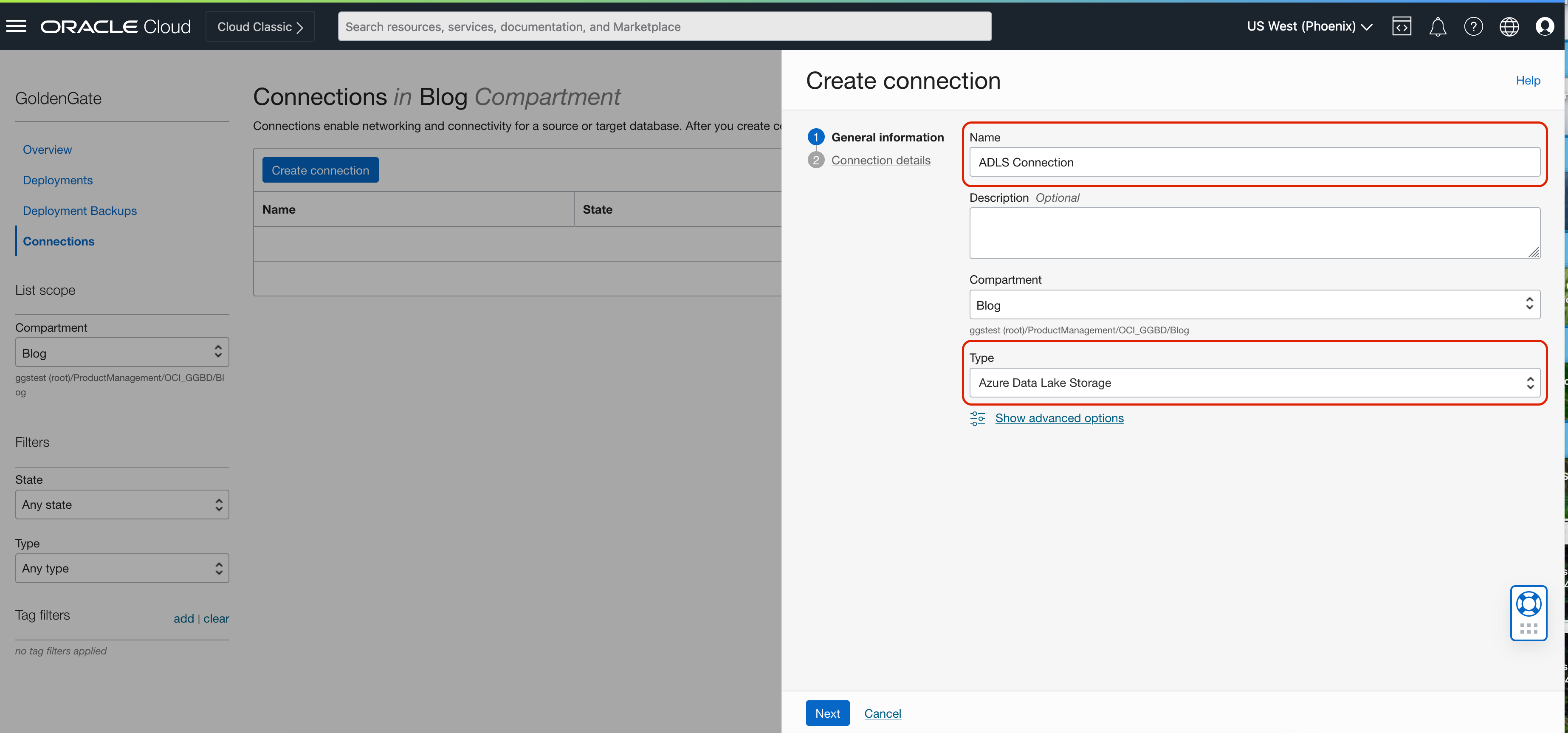Viewport: 1568px width, 733px height.
Task: Jump to Connection details step
Action: 880,160
